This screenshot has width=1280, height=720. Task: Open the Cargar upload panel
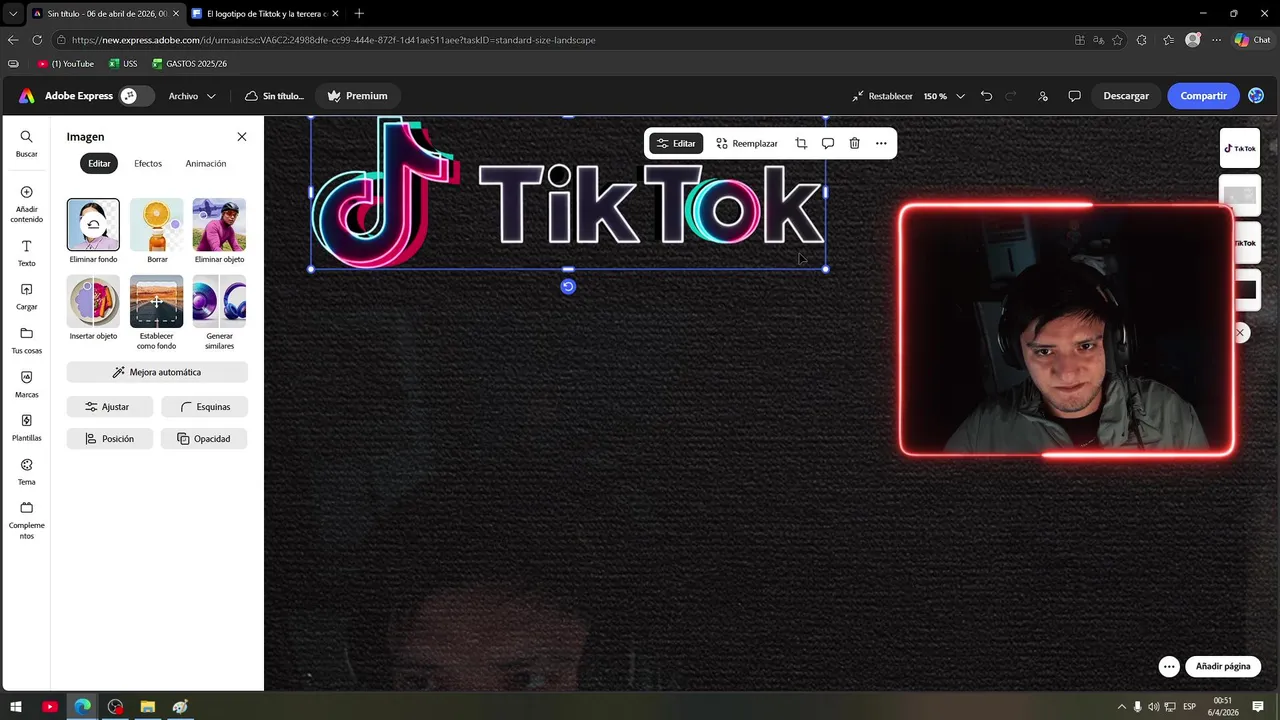point(26,297)
